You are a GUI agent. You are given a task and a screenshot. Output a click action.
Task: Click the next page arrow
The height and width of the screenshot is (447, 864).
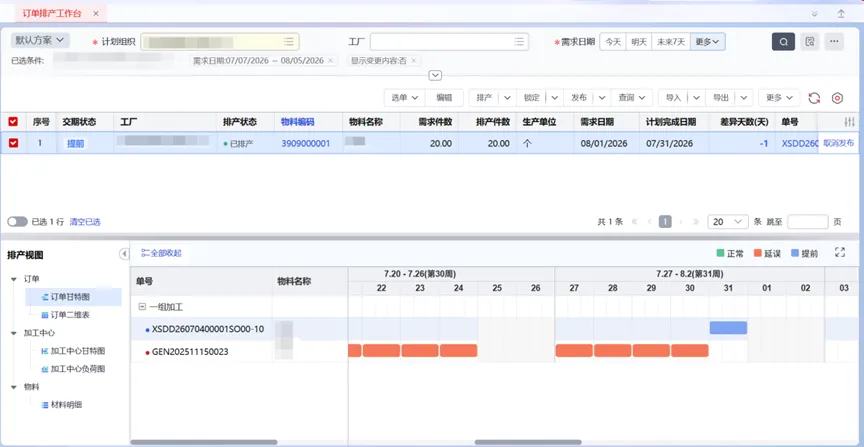(681, 222)
